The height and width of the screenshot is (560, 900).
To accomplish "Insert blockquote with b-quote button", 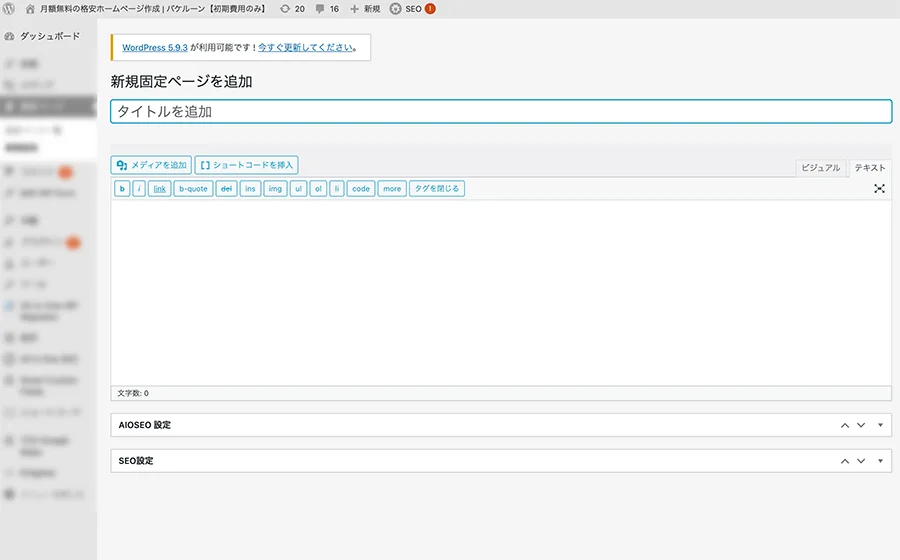I will [x=193, y=189].
